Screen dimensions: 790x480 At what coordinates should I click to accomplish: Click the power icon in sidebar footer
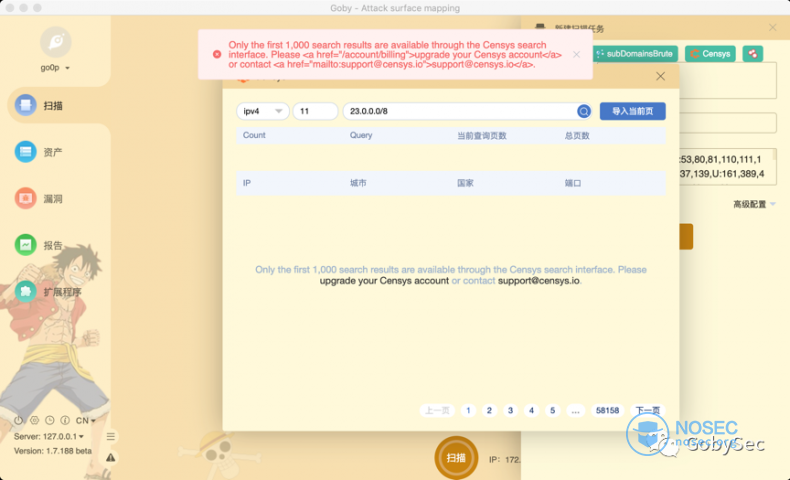click(x=18, y=420)
